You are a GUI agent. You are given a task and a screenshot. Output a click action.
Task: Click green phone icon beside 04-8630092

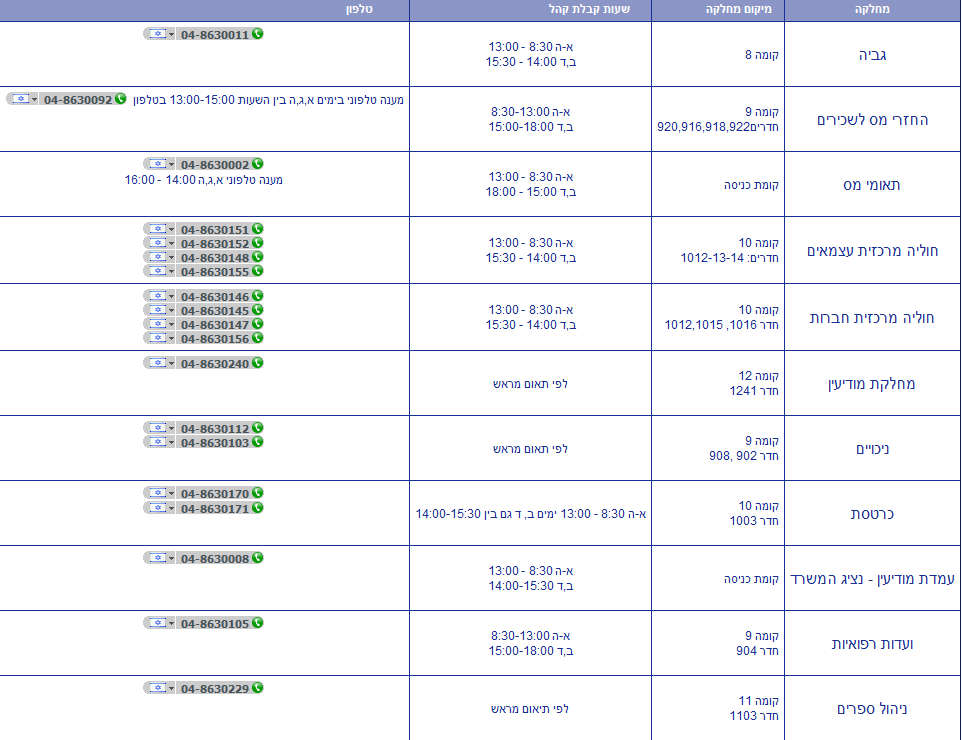coord(121,99)
